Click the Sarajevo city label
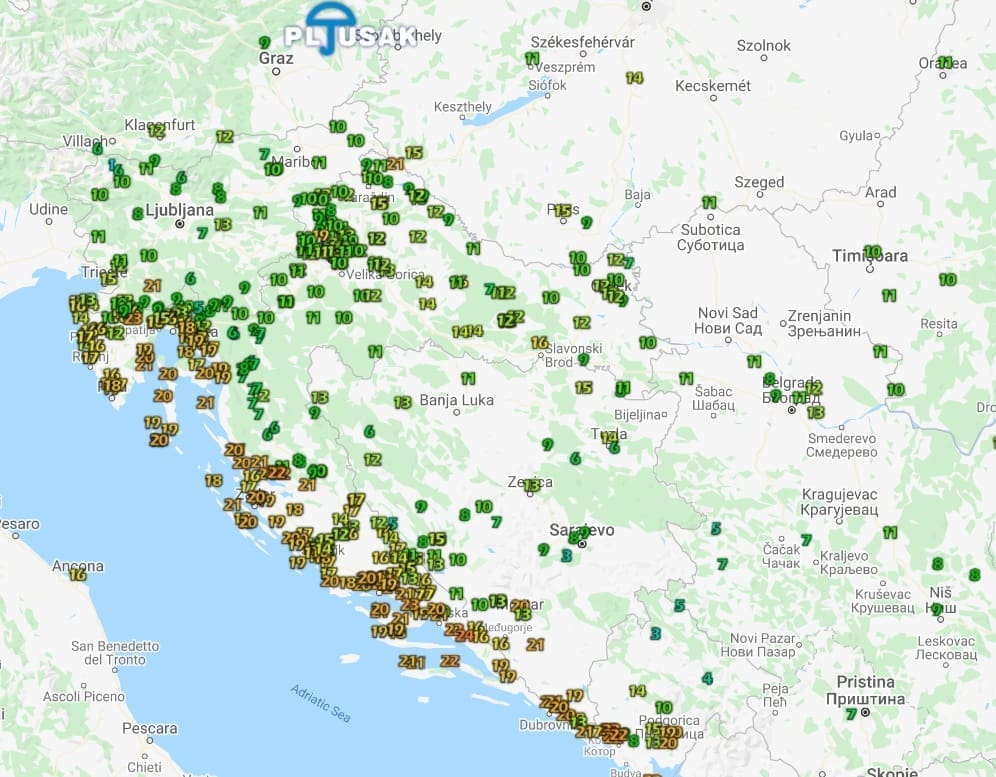 (583, 530)
